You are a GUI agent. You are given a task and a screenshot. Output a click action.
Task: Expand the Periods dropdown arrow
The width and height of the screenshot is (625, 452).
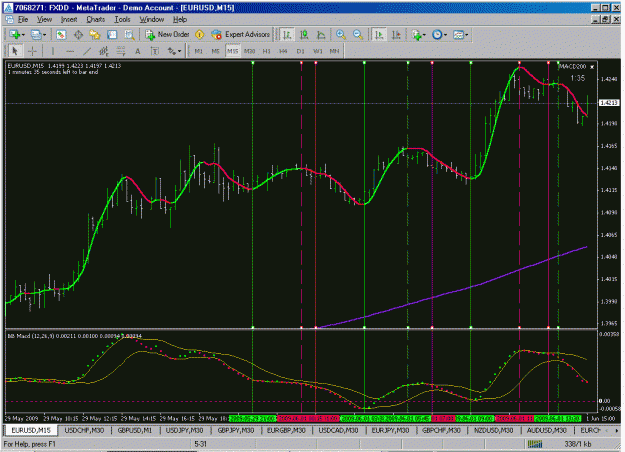(445, 35)
